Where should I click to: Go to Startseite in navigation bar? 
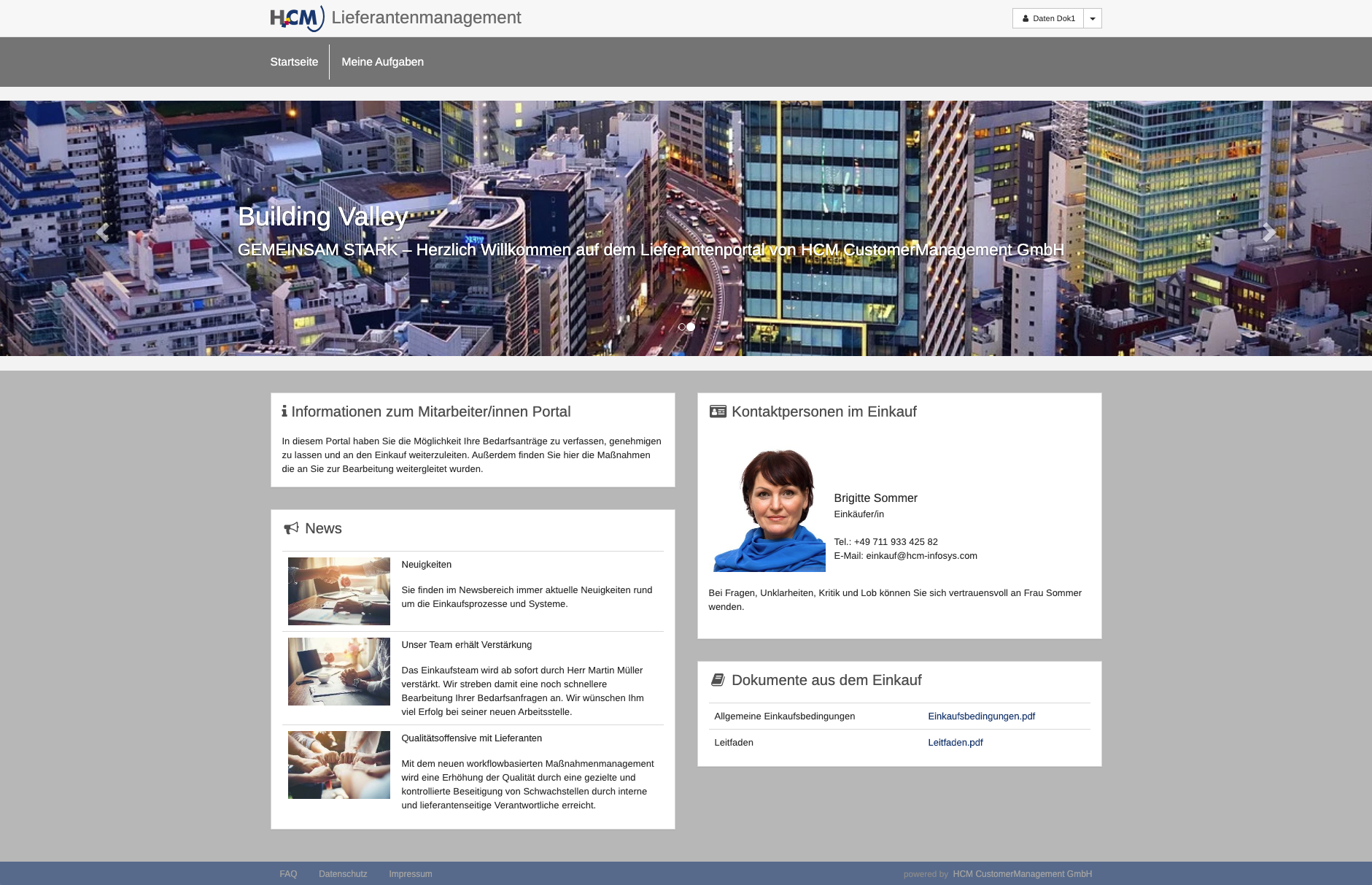click(x=294, y=62)
